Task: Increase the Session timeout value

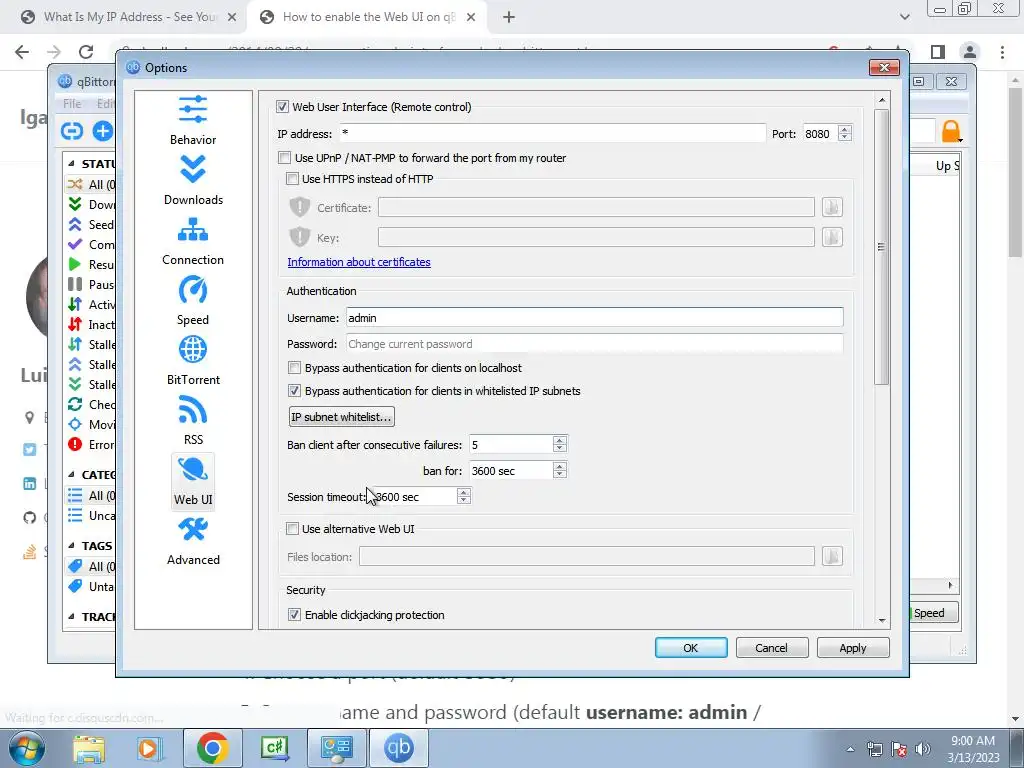Action: point(464,492)
